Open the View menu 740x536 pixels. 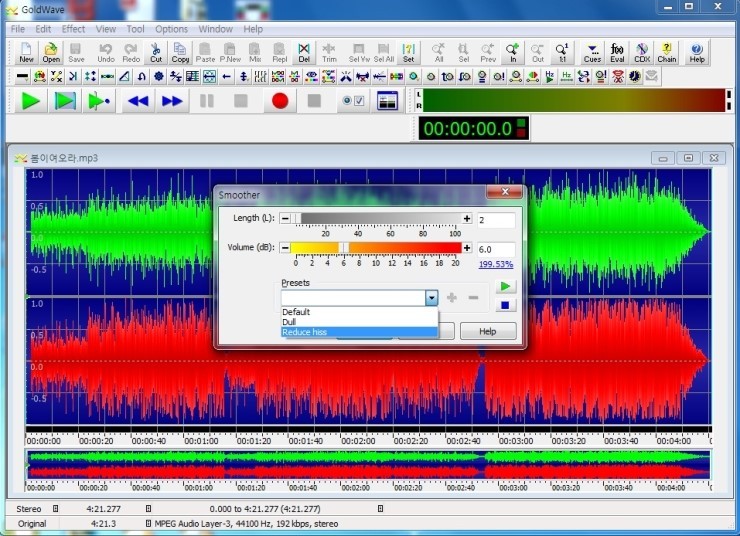(106, 29)
